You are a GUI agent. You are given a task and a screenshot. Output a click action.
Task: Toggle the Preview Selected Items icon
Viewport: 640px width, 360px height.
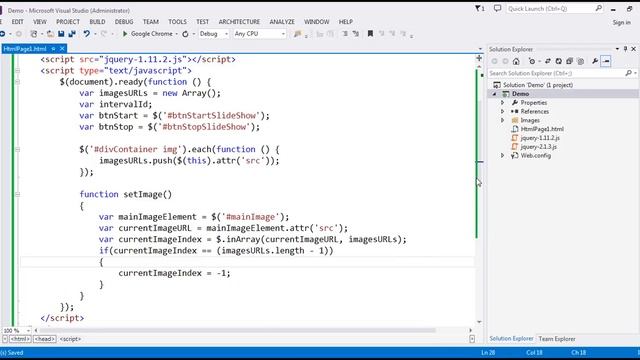(x=606, y=61)
